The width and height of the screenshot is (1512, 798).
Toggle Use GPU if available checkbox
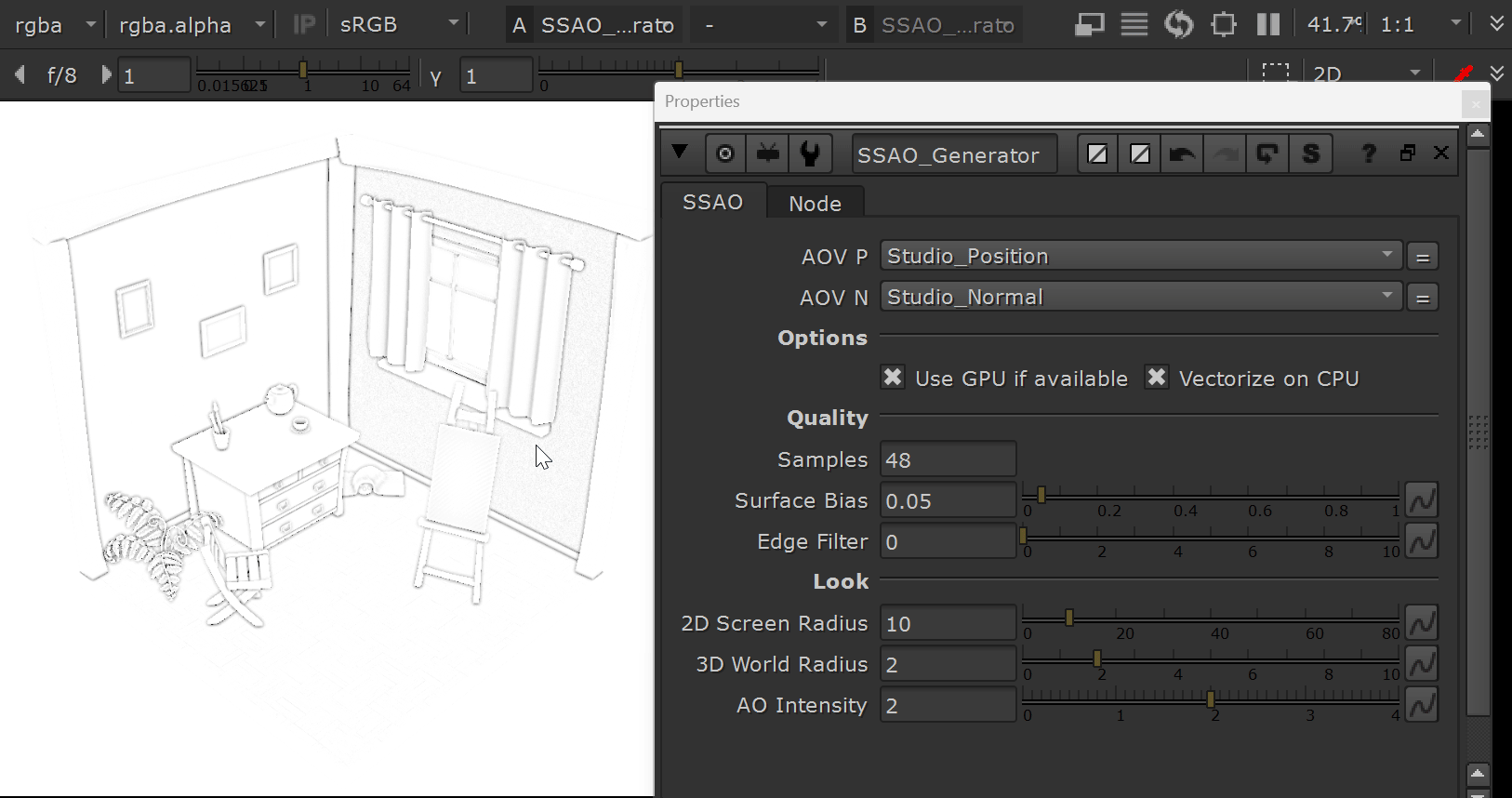tap(893, 378)
